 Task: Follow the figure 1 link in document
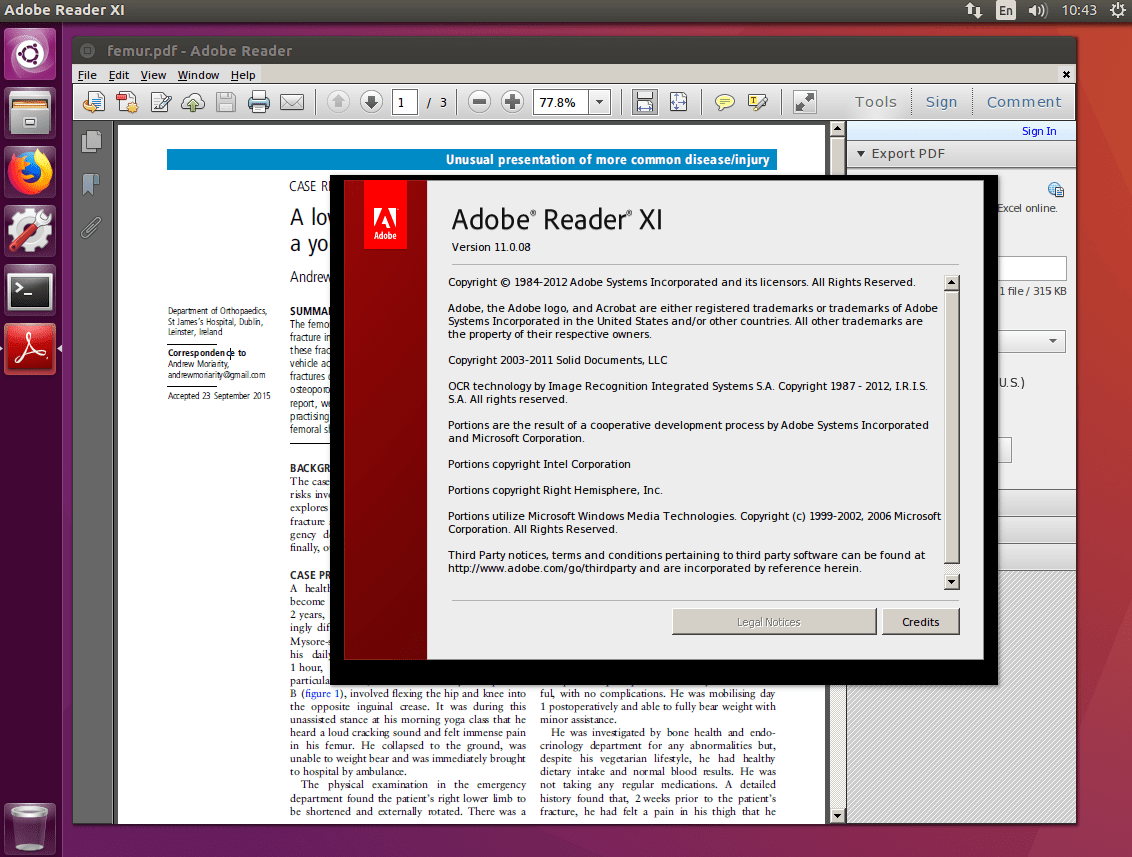(x=321, y=693)
